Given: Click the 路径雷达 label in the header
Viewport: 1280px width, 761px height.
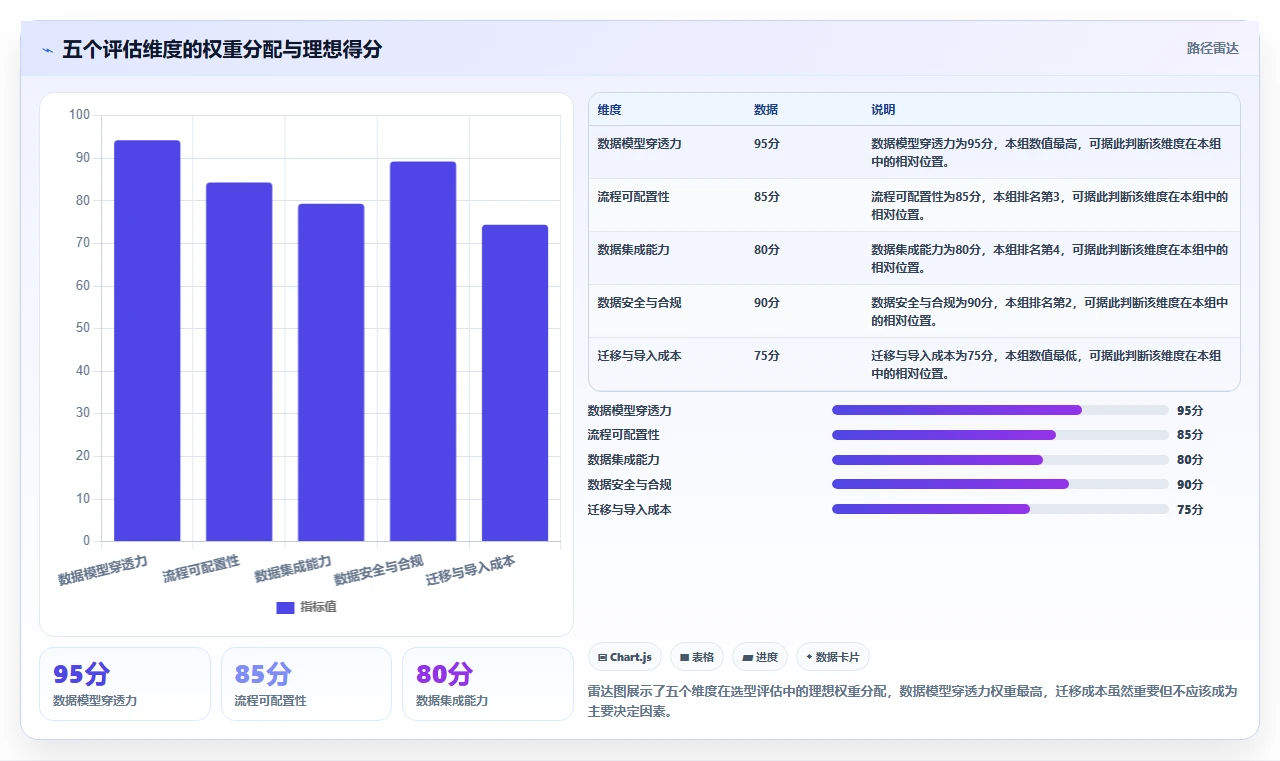Looking at the screenshot, I should tap(1212, 48).
